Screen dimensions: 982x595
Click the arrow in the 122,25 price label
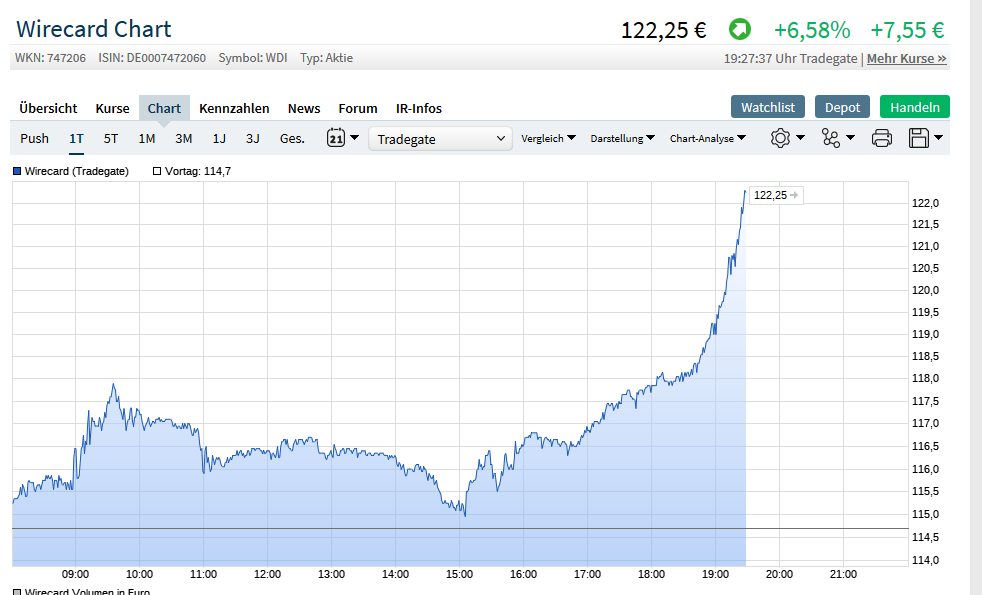[x=794, y=195]
